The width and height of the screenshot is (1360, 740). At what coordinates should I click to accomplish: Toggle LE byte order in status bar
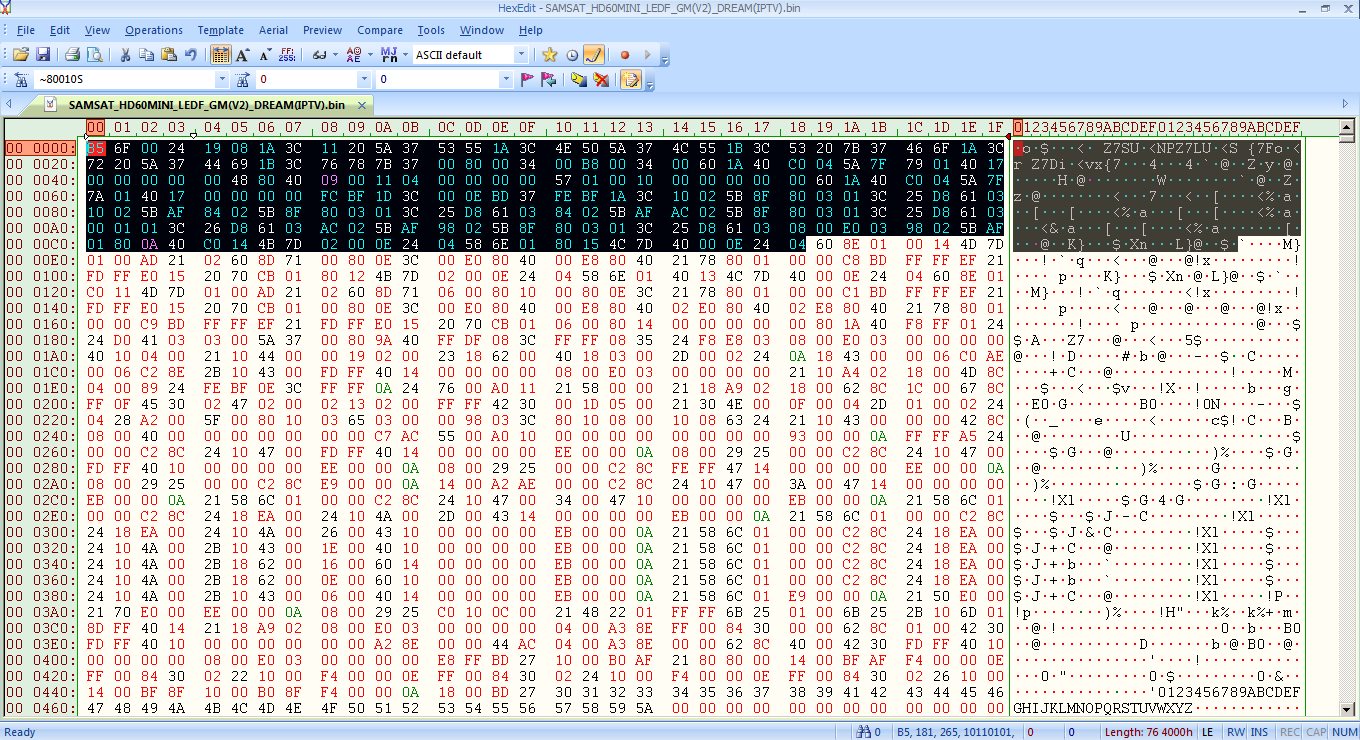[x=1208, y=732]
